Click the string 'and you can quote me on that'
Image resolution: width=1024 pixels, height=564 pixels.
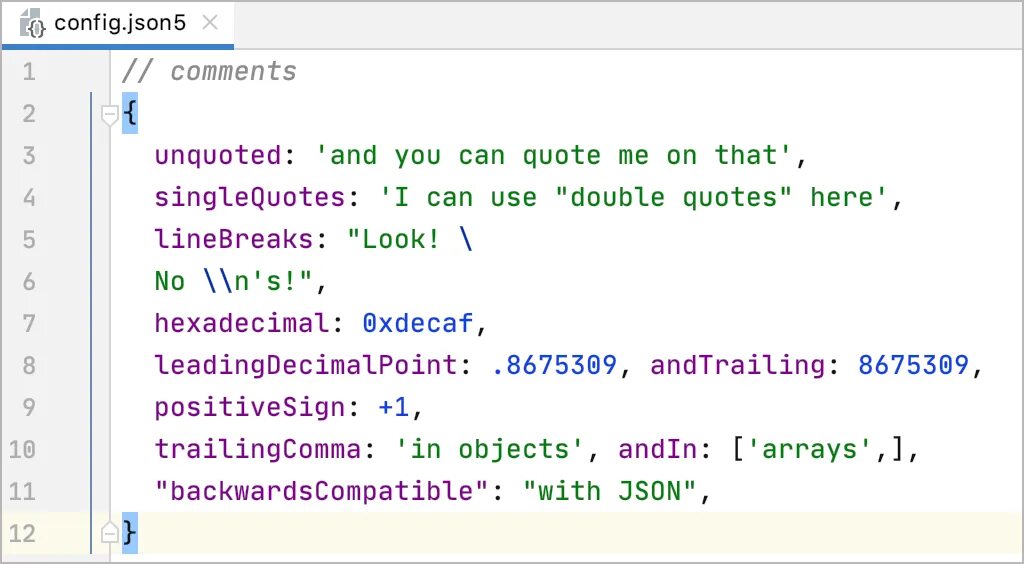coord(554,155)
